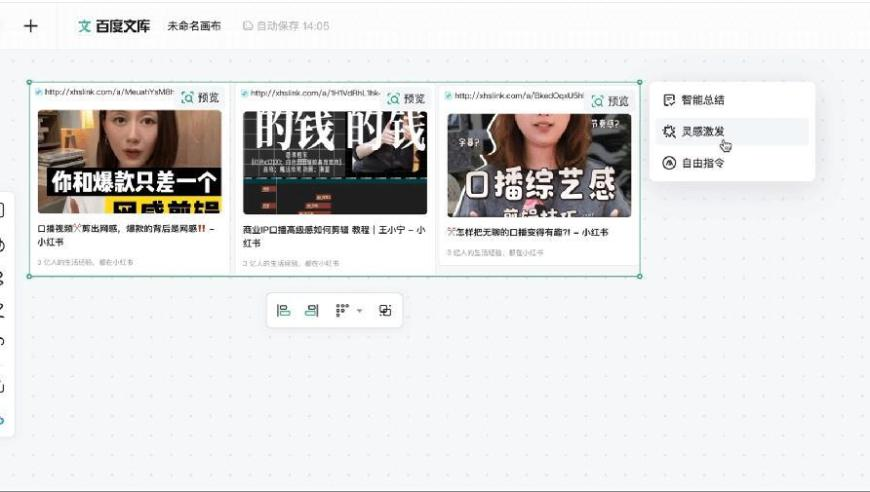Screen dimensions: 870x492
Task: Expand the arrangement dropdown arrow
Action: (x=360, y=311)
